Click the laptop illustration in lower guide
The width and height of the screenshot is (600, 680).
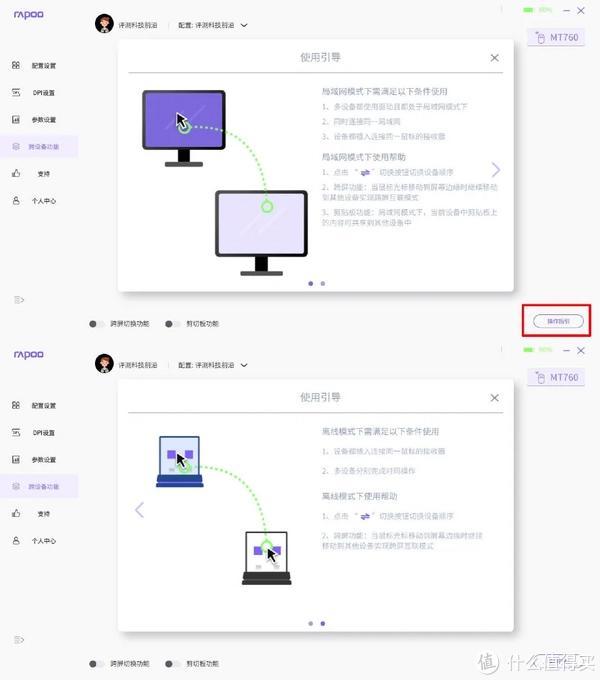[x=224, y=510]
